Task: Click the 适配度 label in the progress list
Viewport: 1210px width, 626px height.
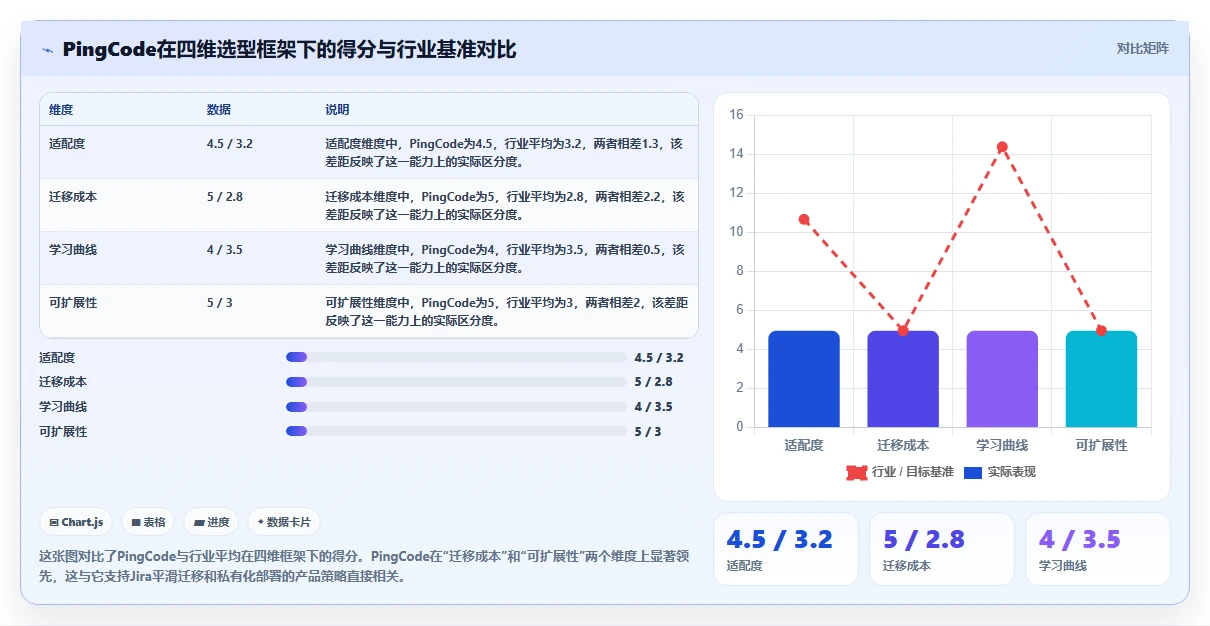Action: point(57,357)
